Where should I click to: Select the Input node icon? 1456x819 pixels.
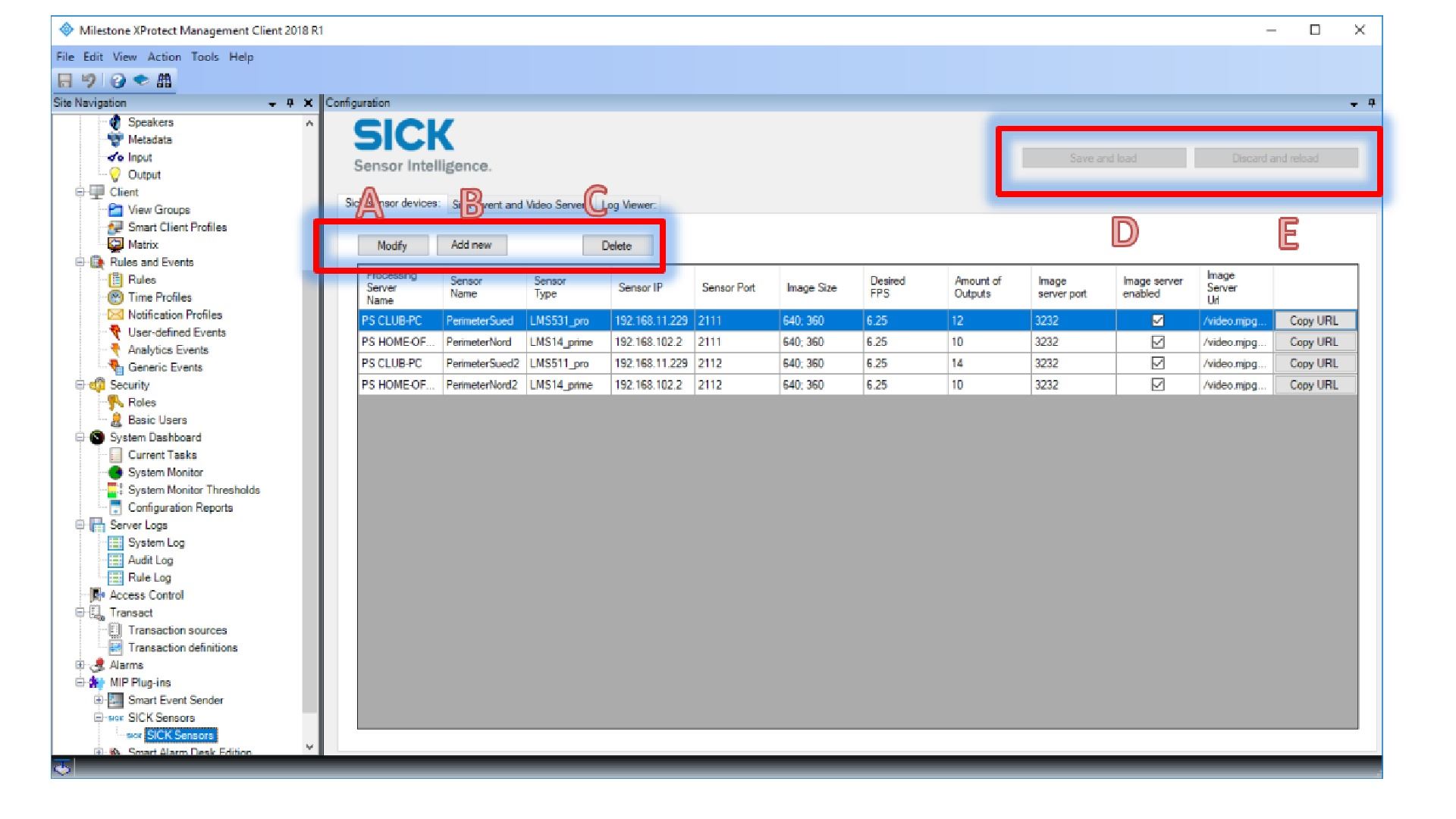pyautogui.click(x=115, y=157)
